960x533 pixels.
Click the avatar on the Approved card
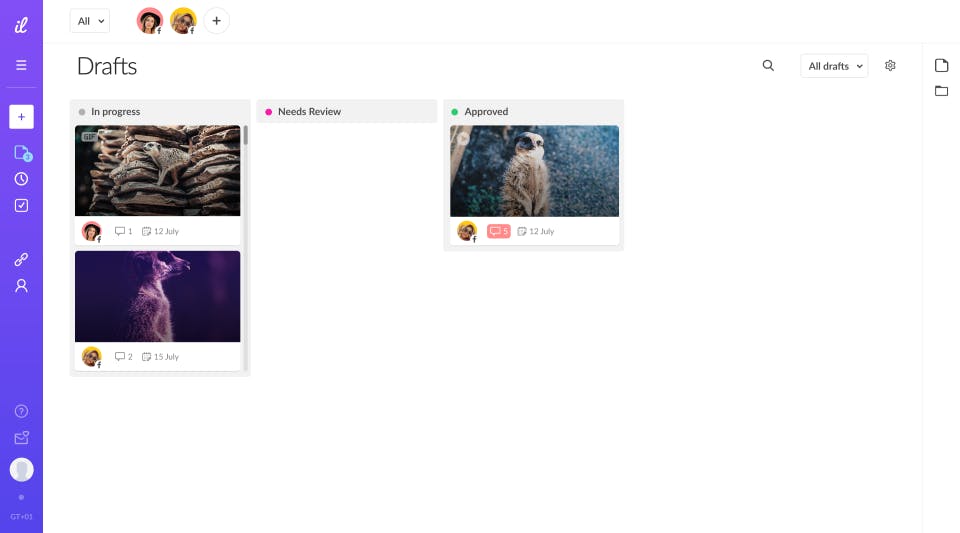pyautogui.click(x=467, y=231)
